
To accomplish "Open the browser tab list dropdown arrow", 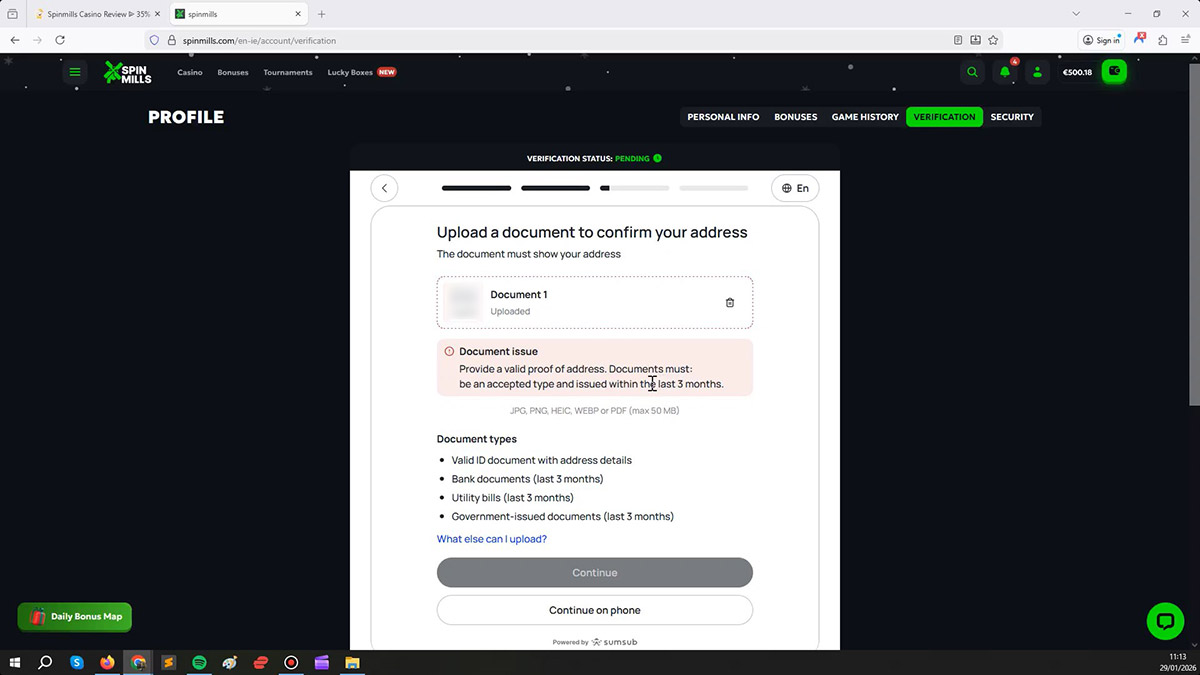I will click(1076, 14).
